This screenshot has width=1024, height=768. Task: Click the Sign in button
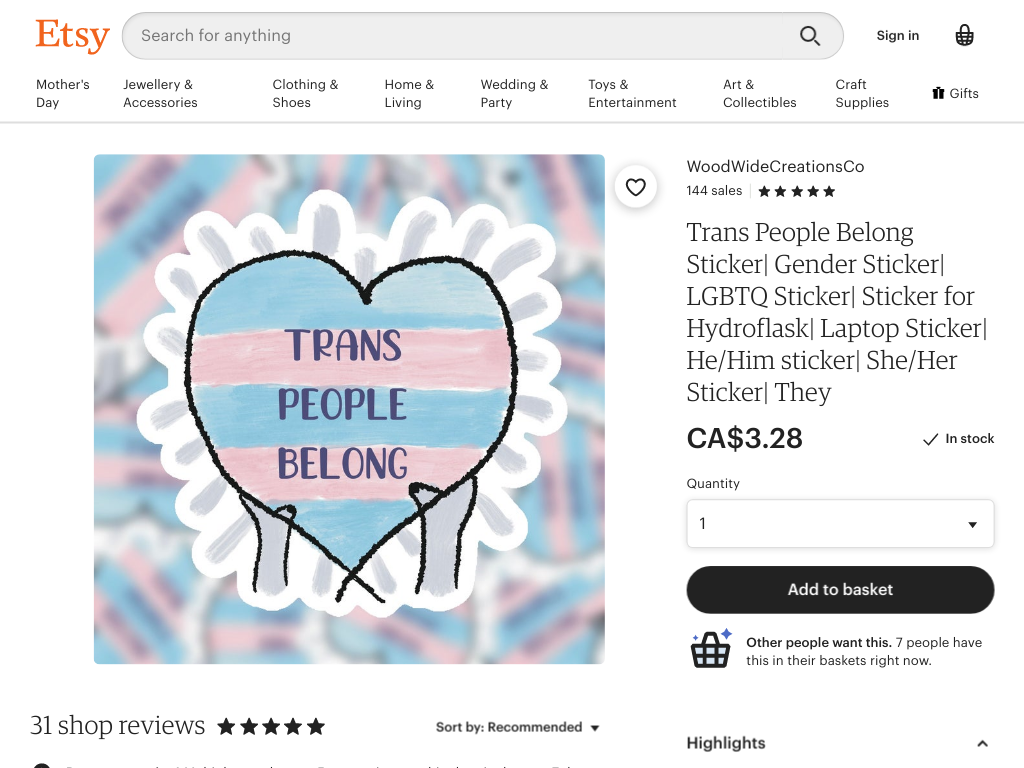(897, 35)
